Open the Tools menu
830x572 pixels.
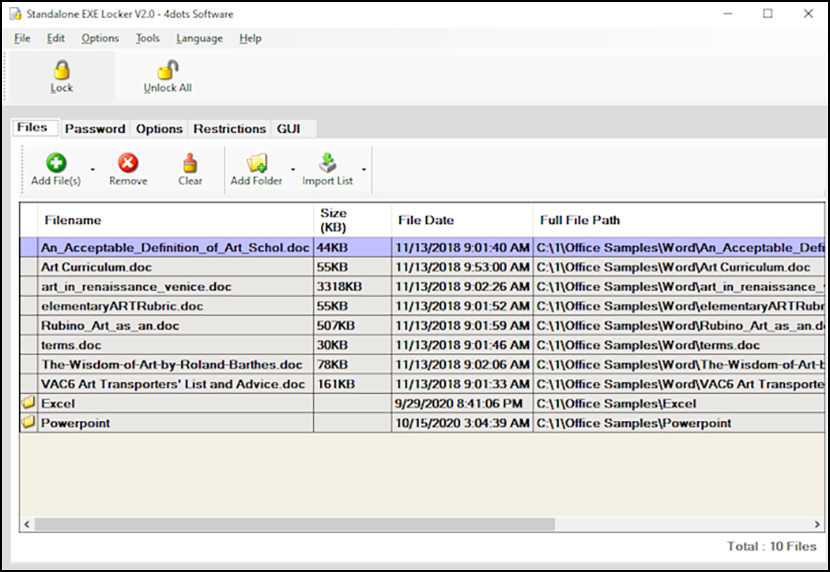click(x=147, y=38)
